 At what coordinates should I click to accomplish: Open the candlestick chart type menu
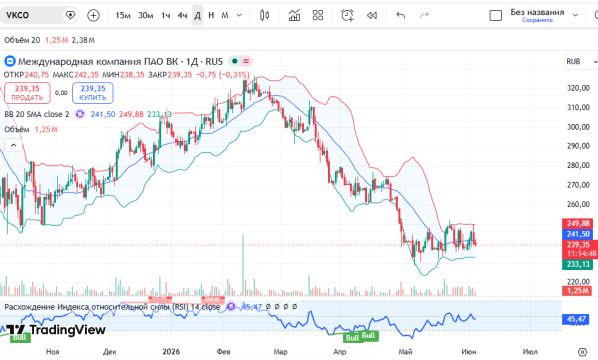[x=264, y=15]
